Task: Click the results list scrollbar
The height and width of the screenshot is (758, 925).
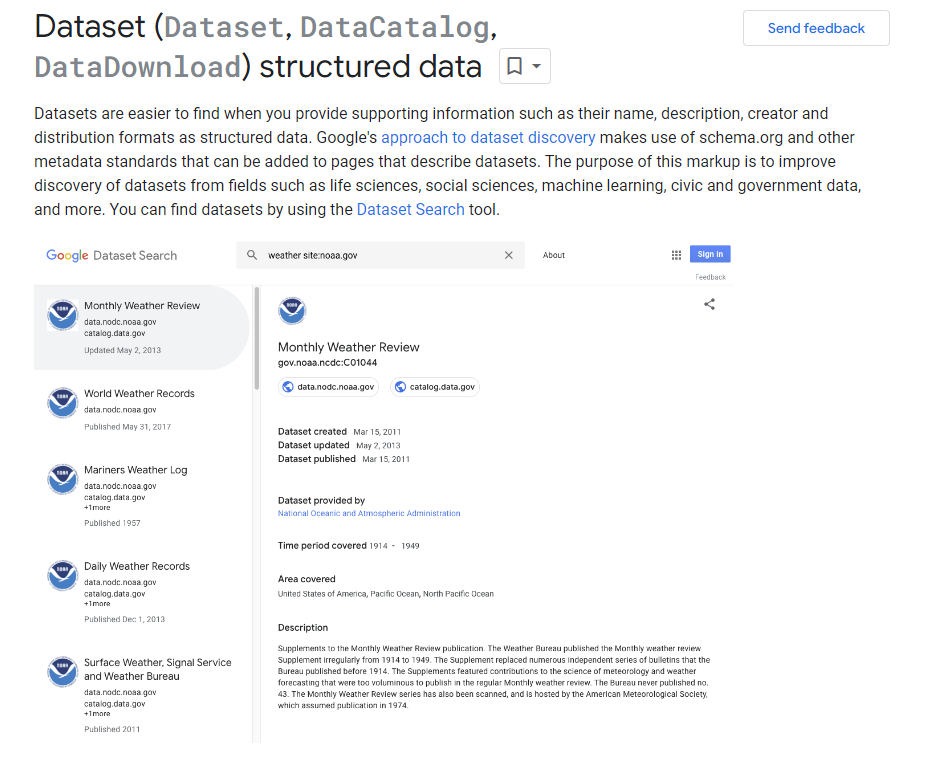Action: click(x=255, y=340)
